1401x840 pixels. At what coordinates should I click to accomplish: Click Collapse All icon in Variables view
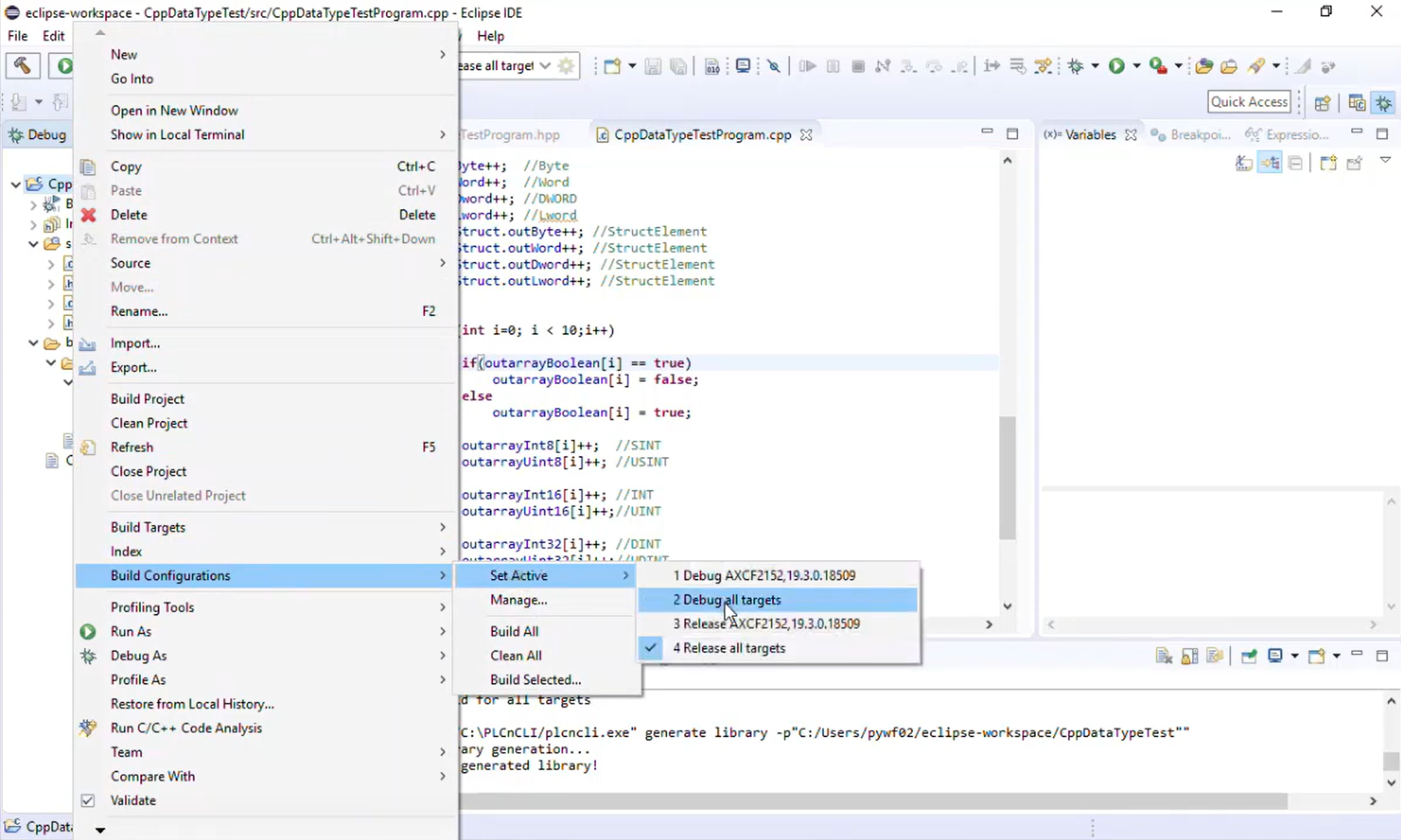(1296, 163)
